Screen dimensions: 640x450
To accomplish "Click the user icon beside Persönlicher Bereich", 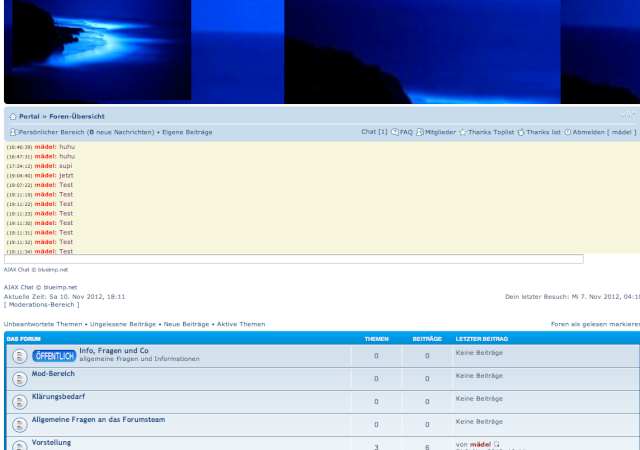I will pos(13,132).
